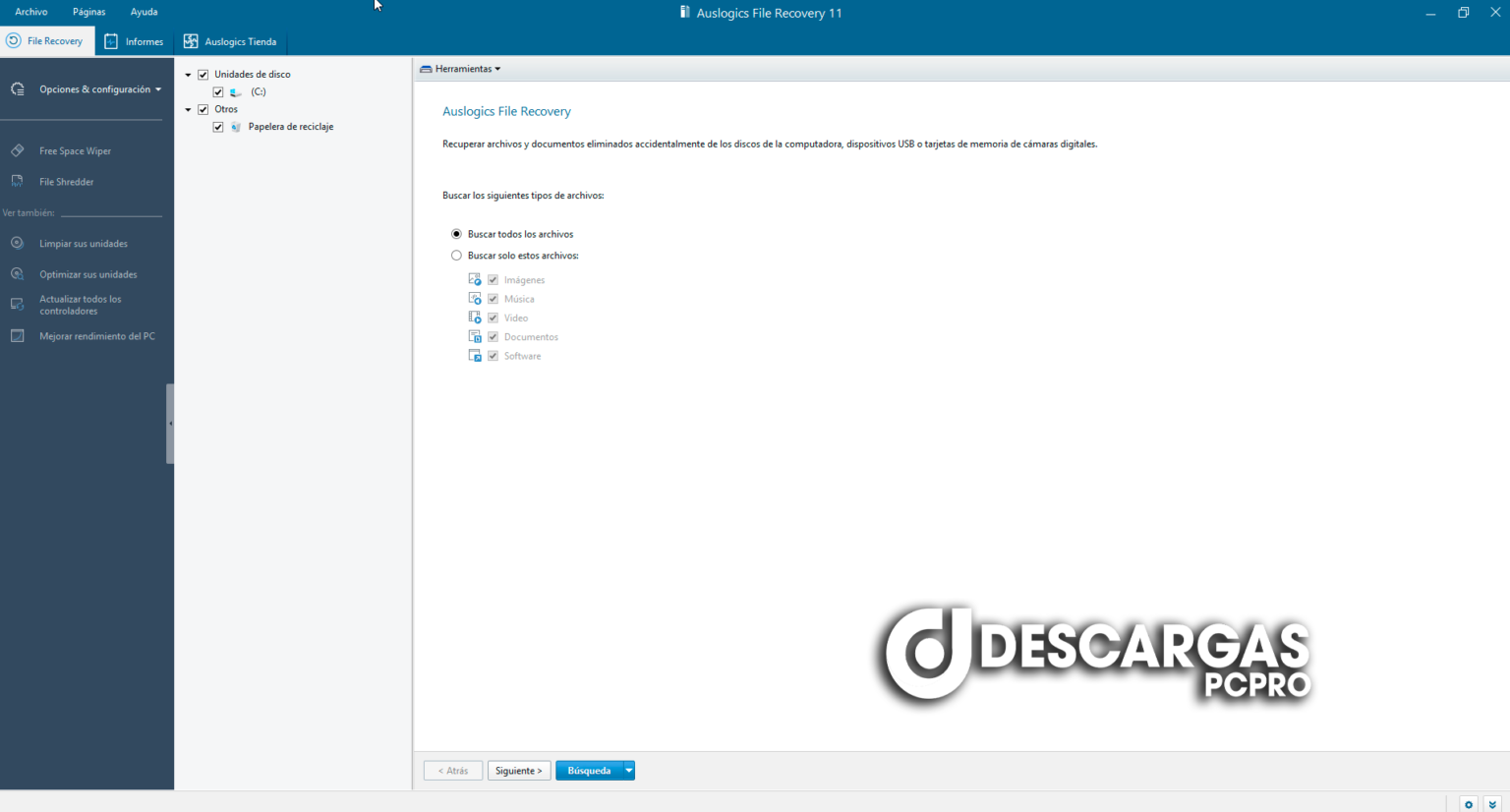Open Free Space Wiper
The image size is (1510, 812).
(75, 151)
